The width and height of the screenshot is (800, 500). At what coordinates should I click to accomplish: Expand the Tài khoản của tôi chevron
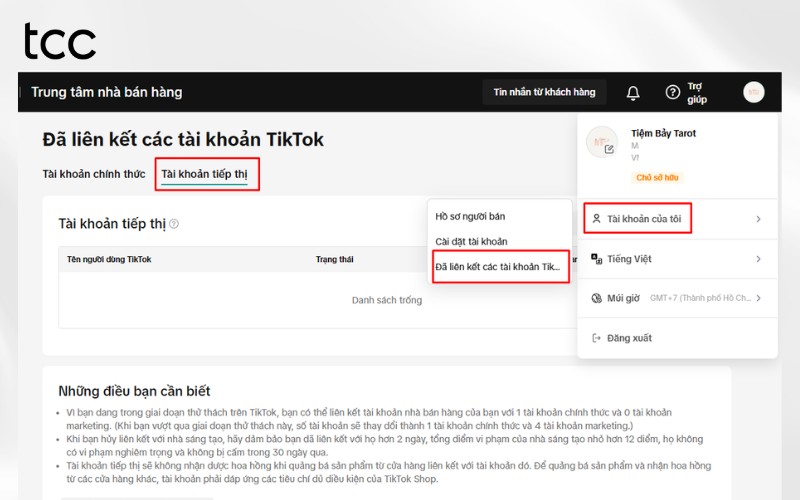pos(758,219)
